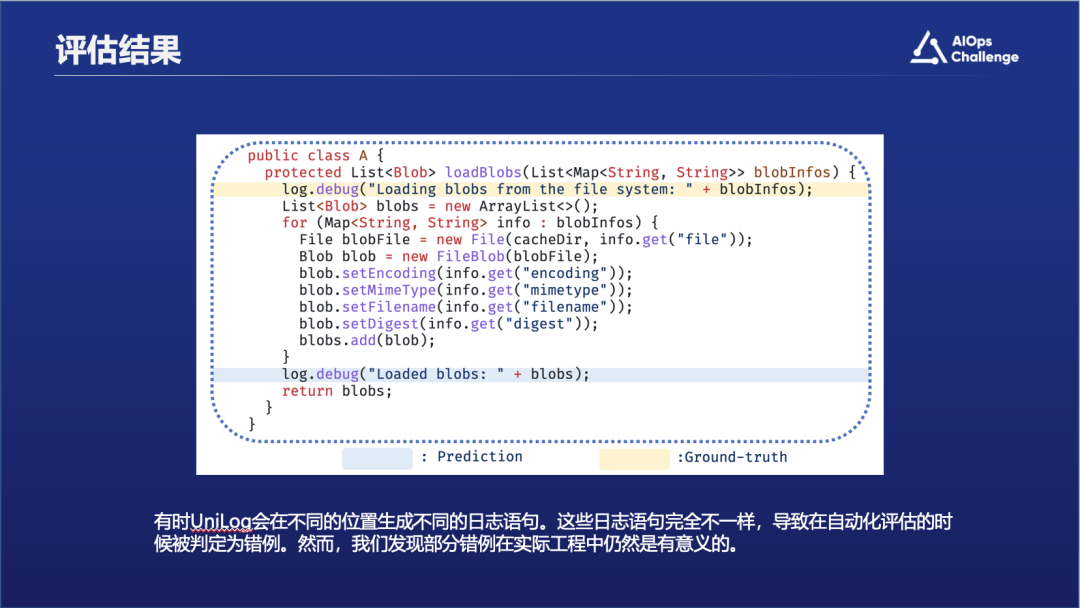Click the Prediction legend label
Image resolution: width=1080 pixels, height=608 pixels.
coord(471,457)
